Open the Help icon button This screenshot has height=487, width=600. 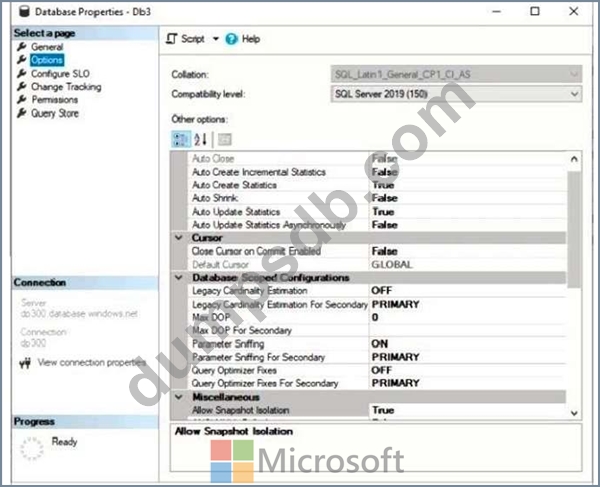coord(231,39)
